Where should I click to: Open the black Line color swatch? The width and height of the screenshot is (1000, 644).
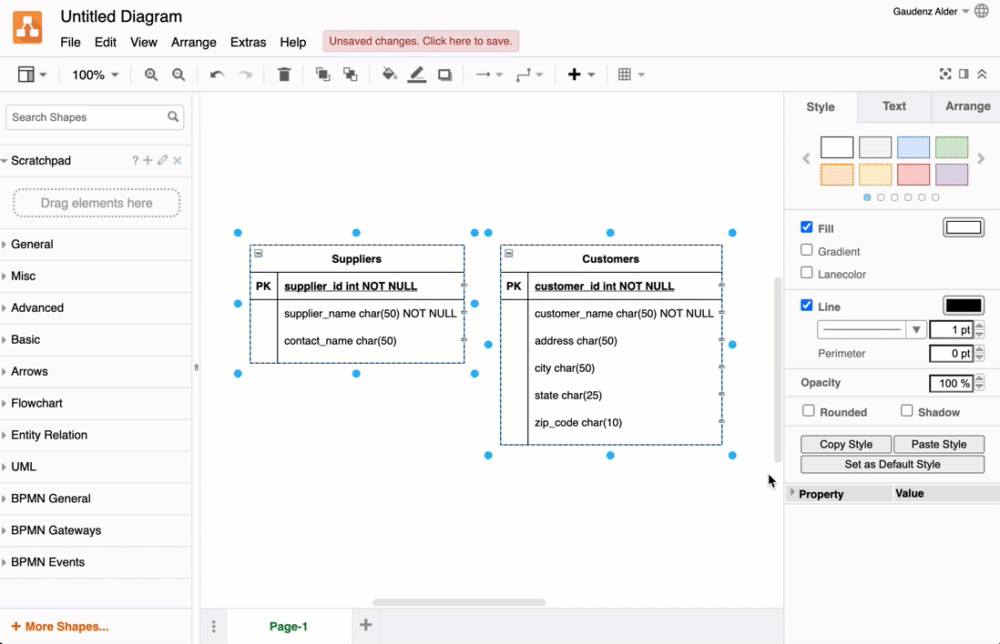[x=963, y=305]
